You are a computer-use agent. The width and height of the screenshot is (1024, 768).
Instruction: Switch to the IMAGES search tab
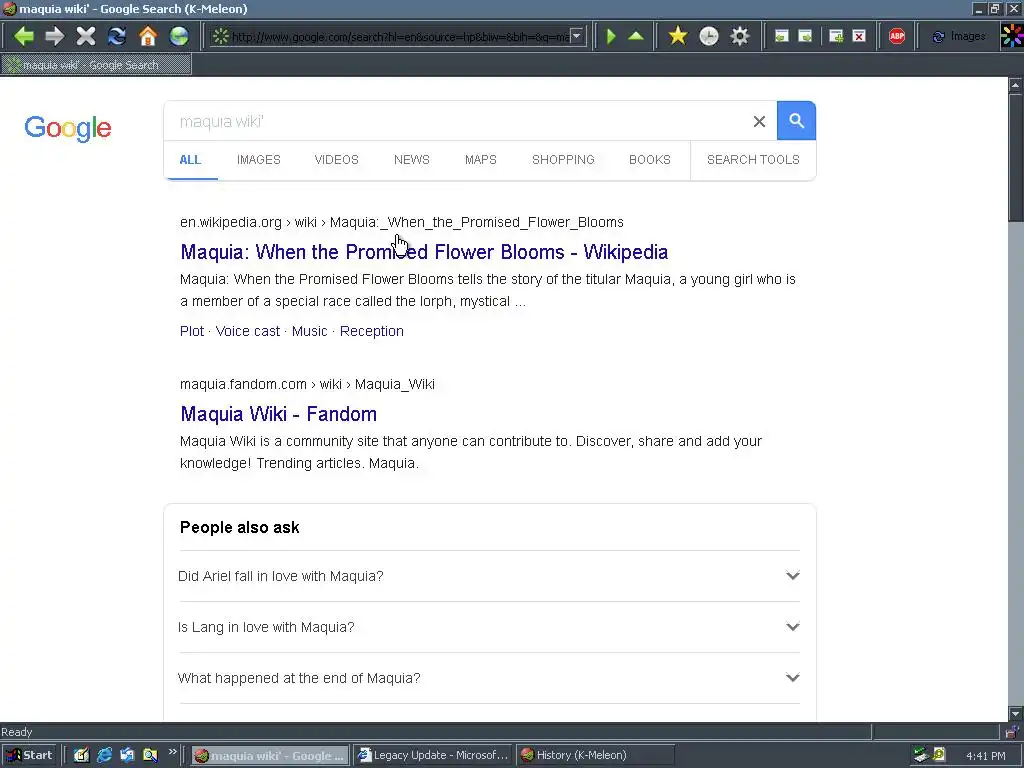point(259,160)
